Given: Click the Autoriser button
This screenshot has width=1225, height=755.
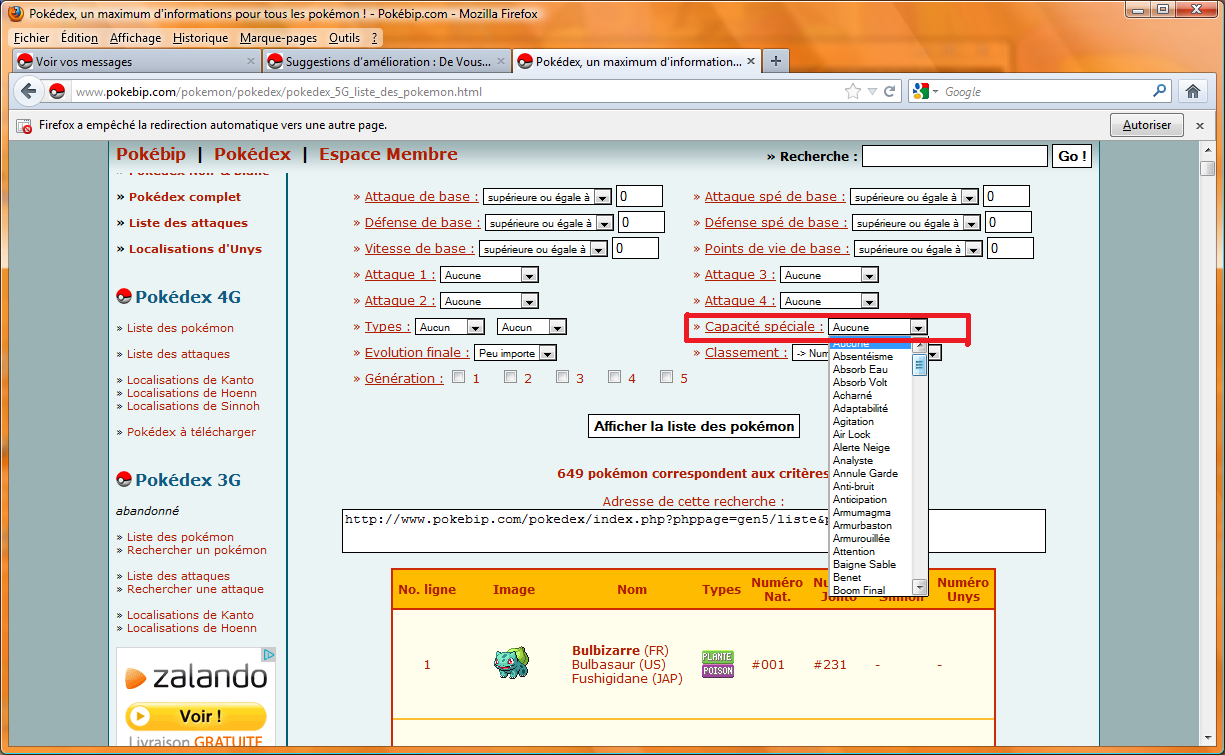Looking at the screenshot, I should click(1147, 125).
